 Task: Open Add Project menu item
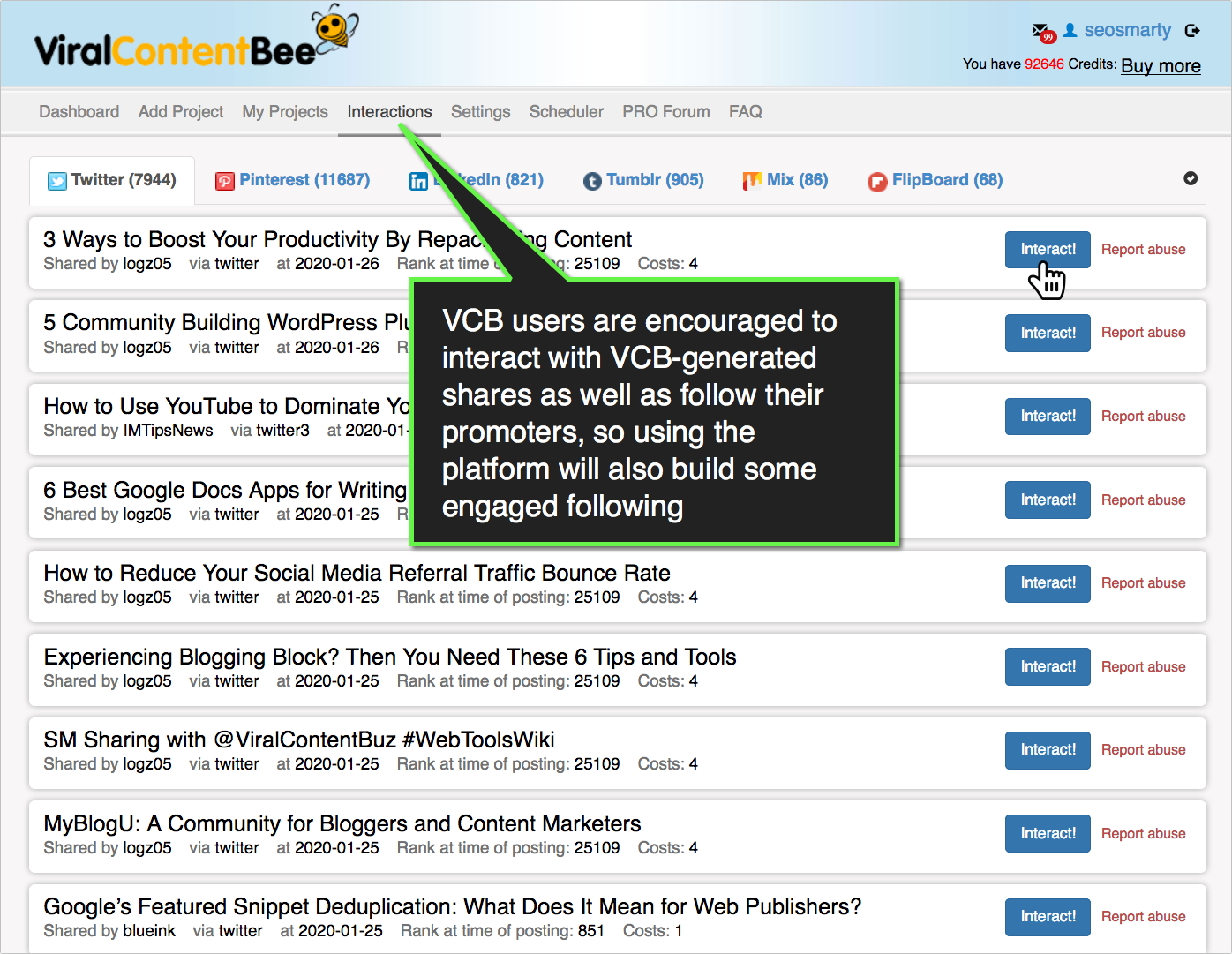(181, 111)
